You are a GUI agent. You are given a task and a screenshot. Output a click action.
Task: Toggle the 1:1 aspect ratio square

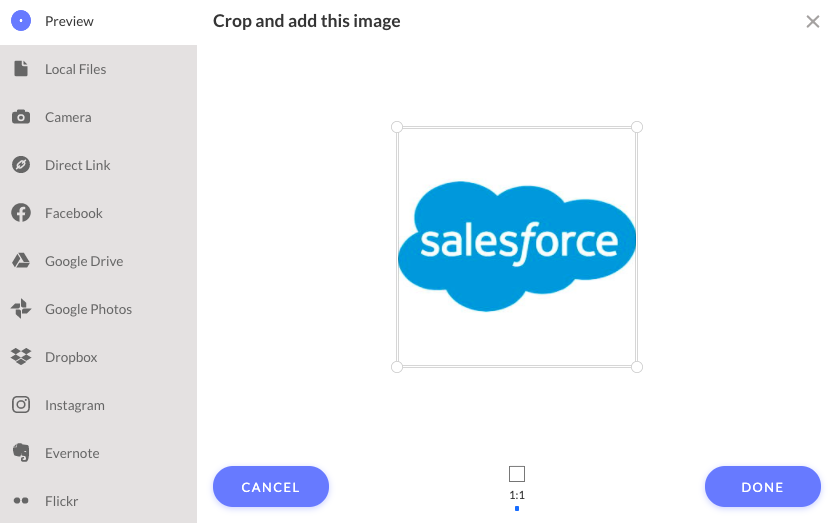(x=517, y=473)
